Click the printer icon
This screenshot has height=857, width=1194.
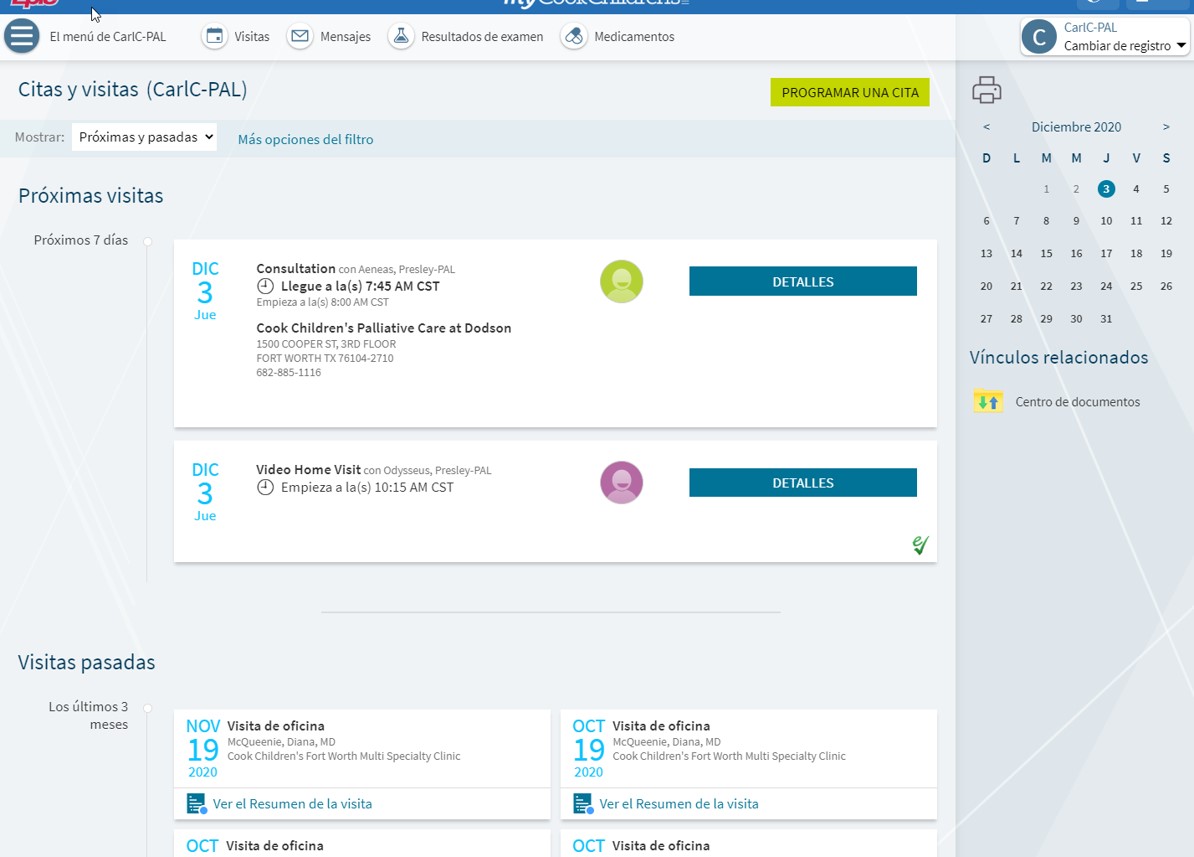[x=986, y=90]
